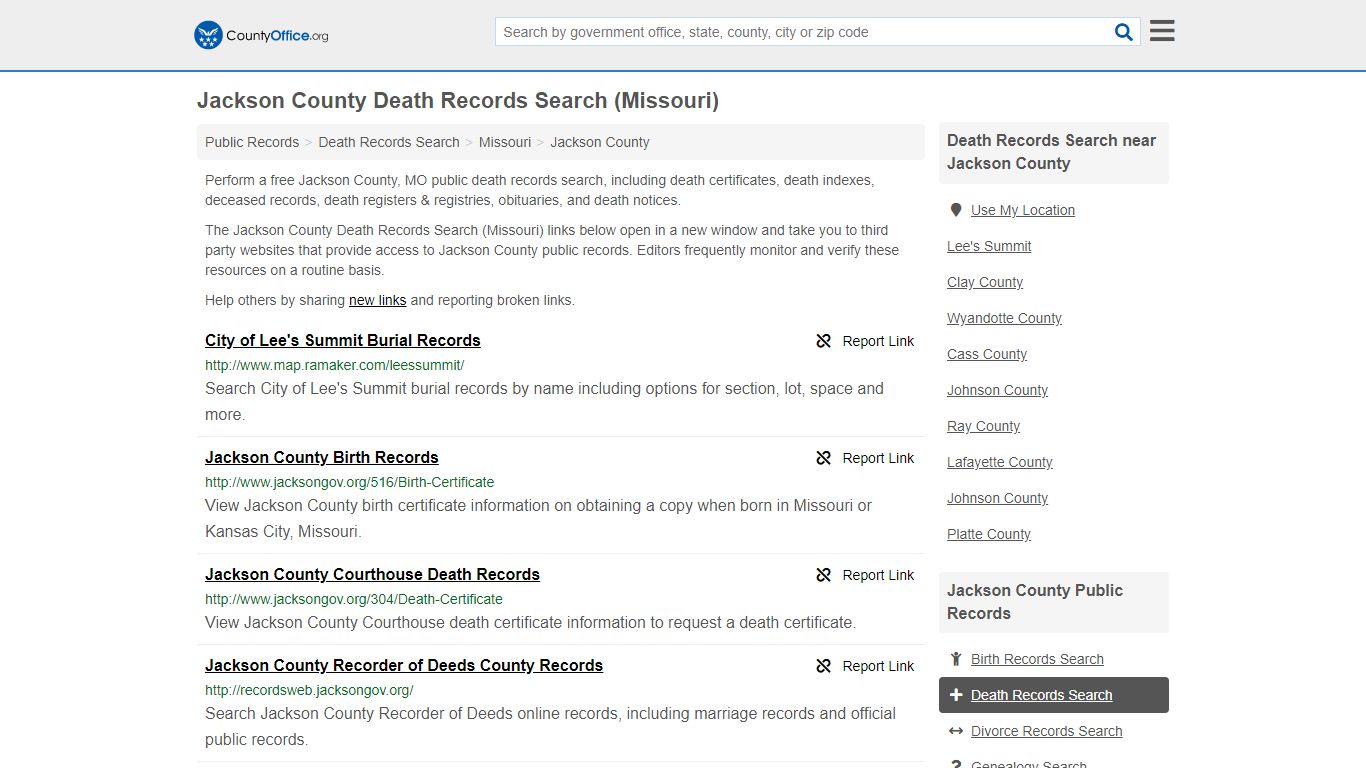Go to Birth Records Search sidebar item

pyautogui.click(x=1037, y=659)
